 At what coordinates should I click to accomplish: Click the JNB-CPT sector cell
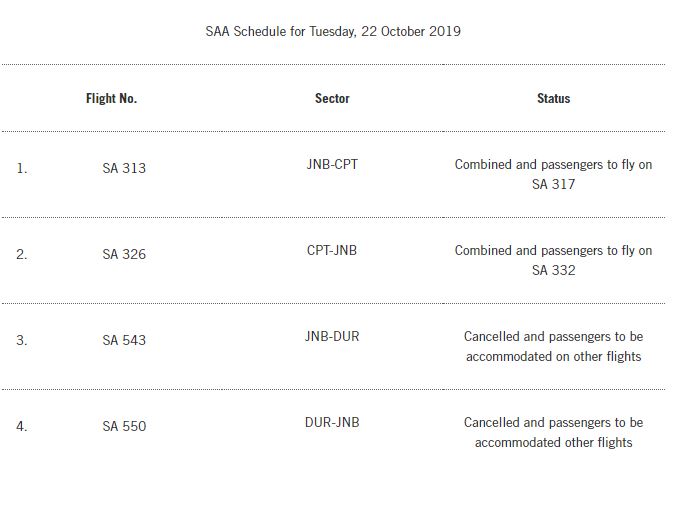pyautogui.click(x=332, y=164)
